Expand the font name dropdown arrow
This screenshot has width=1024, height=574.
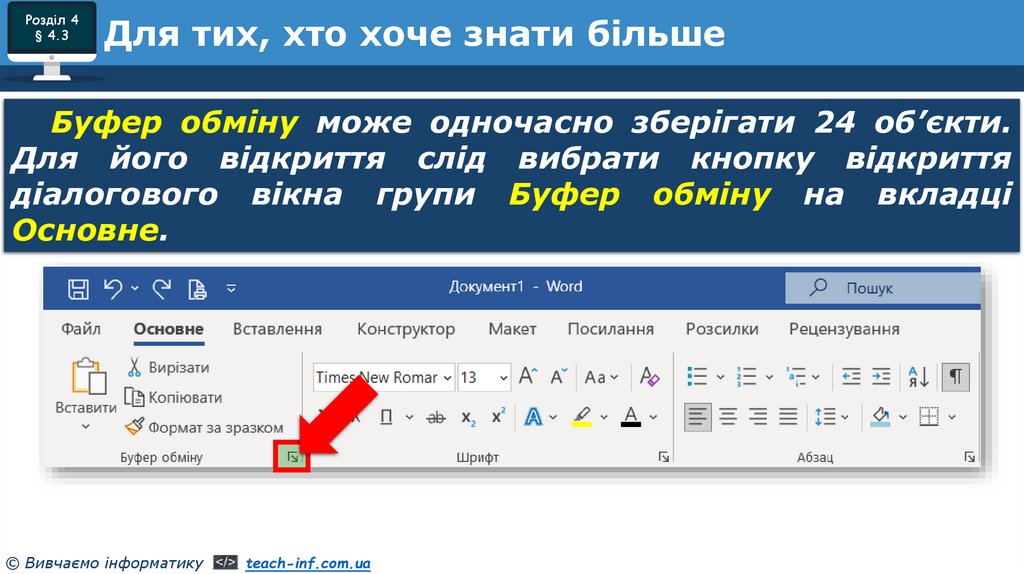coord(447,377)
